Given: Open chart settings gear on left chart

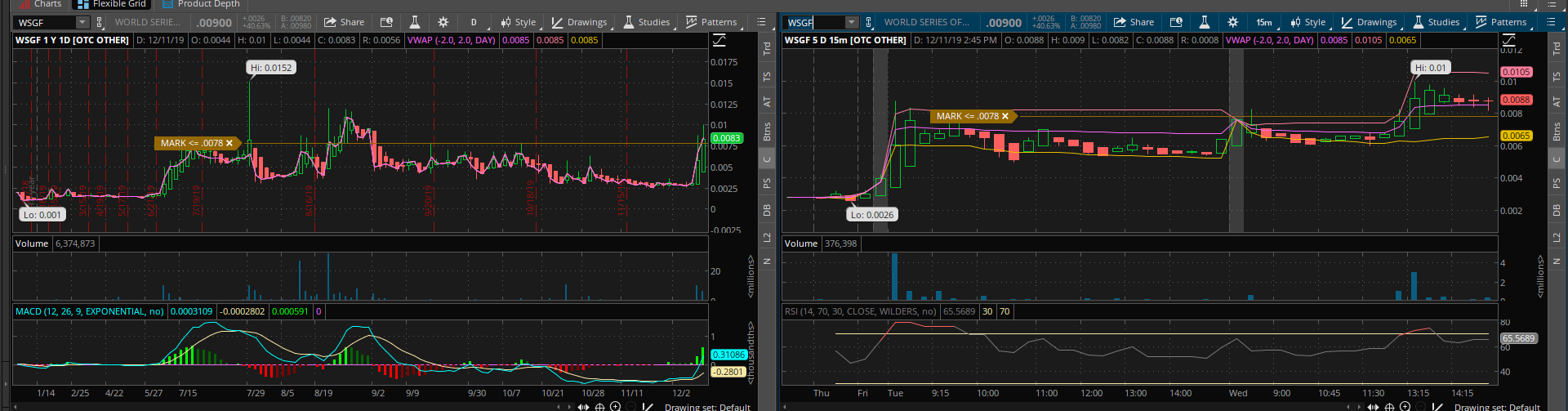Looking at the screenshot, I should (443, 22).
